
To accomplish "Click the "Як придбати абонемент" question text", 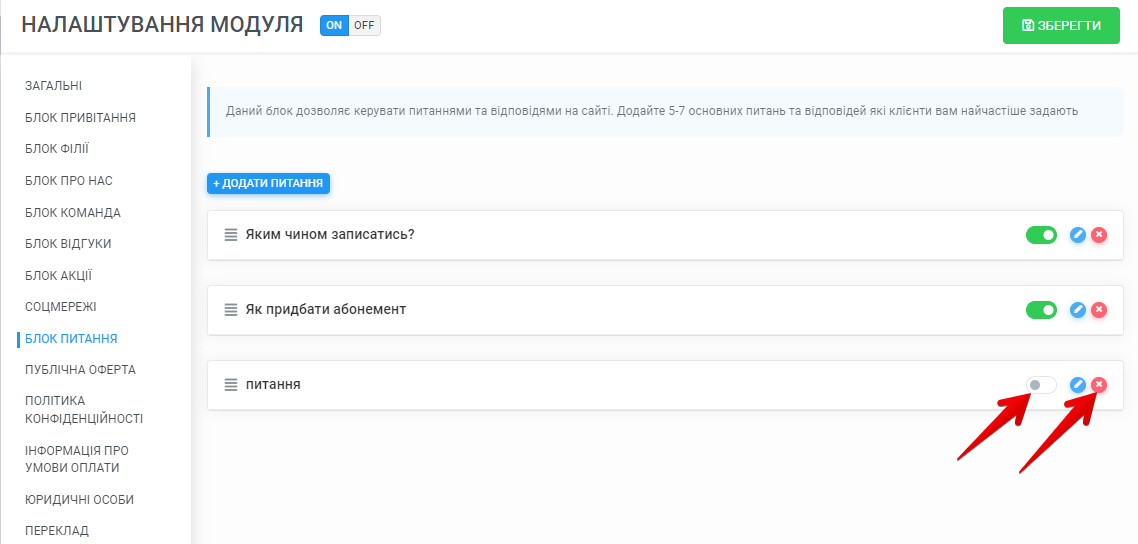I will tap(326, 310).
